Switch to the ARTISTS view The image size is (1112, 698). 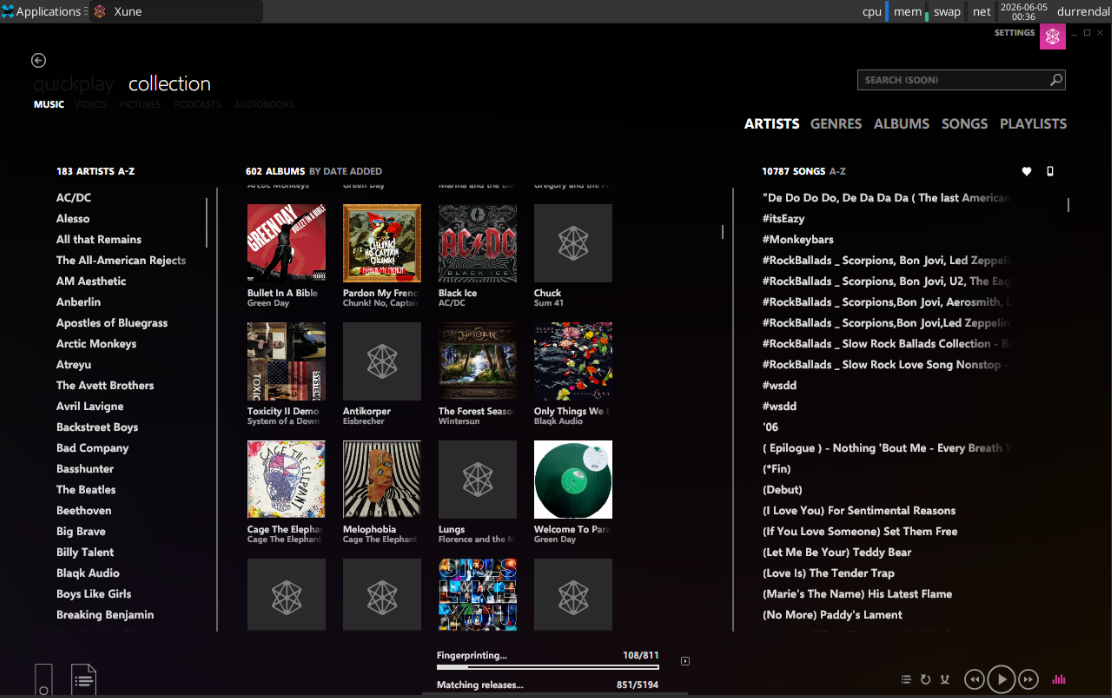point(772,123)
